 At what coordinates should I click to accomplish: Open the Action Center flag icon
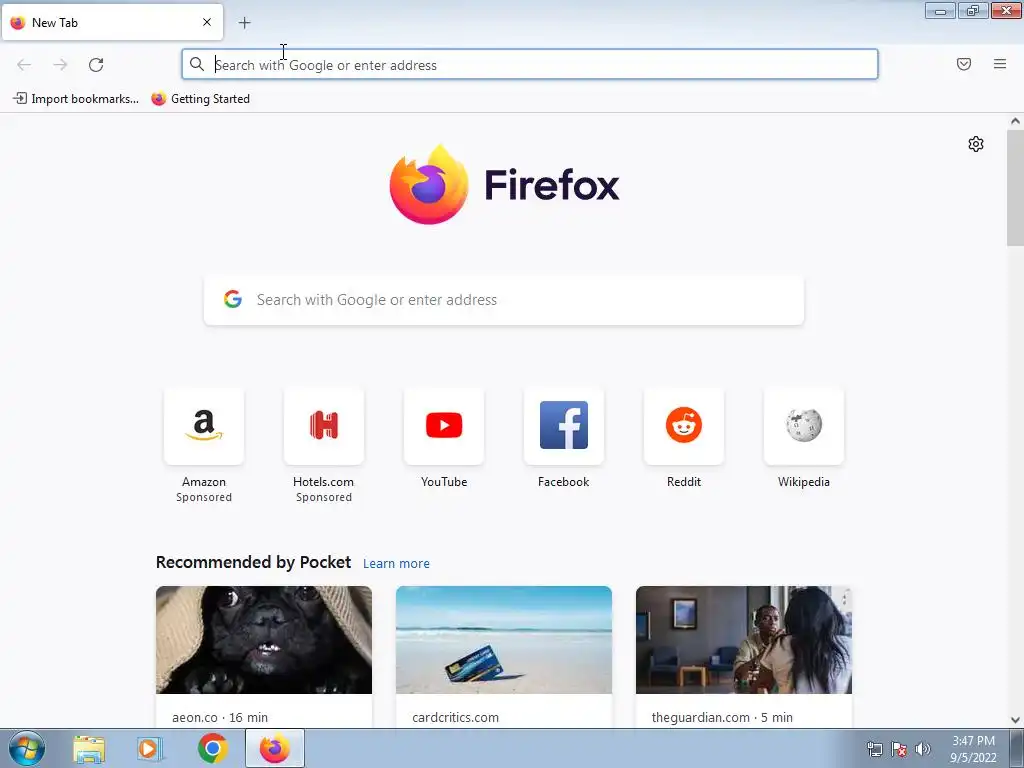coord(899,749)
